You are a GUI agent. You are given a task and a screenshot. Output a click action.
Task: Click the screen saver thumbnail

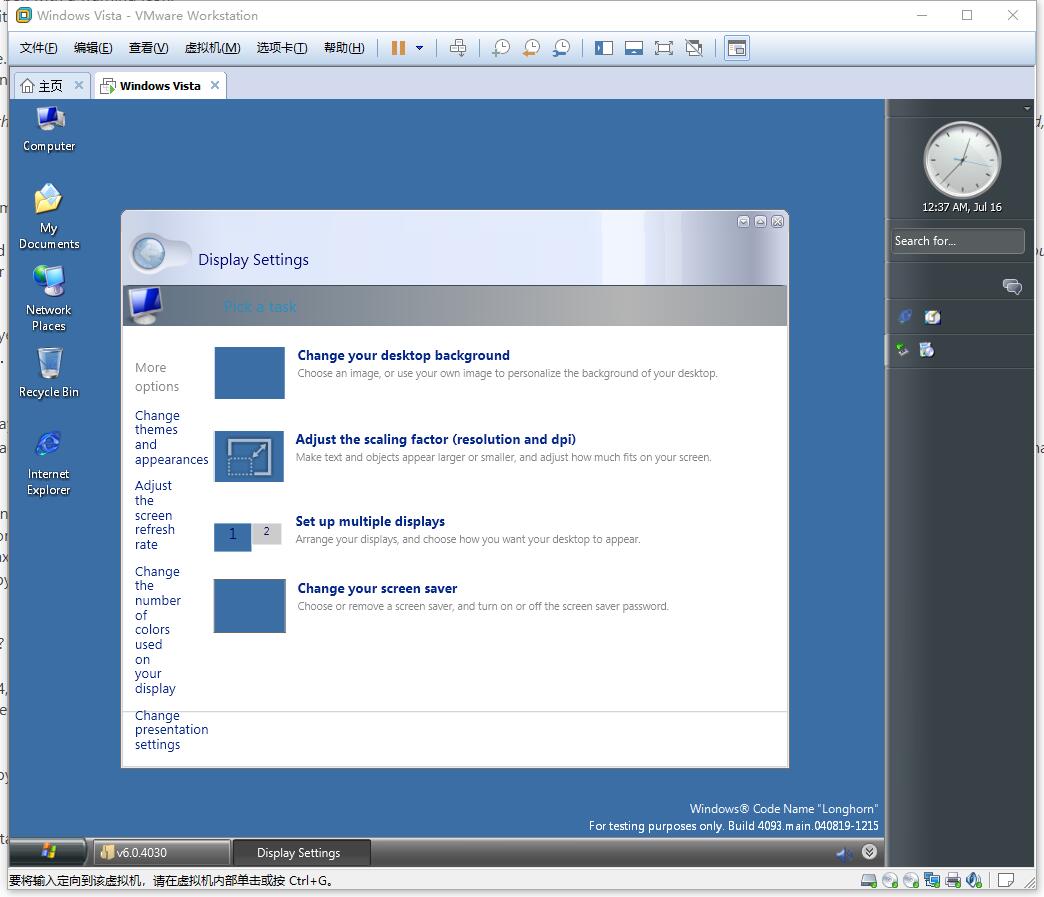[x=250, y=606]
